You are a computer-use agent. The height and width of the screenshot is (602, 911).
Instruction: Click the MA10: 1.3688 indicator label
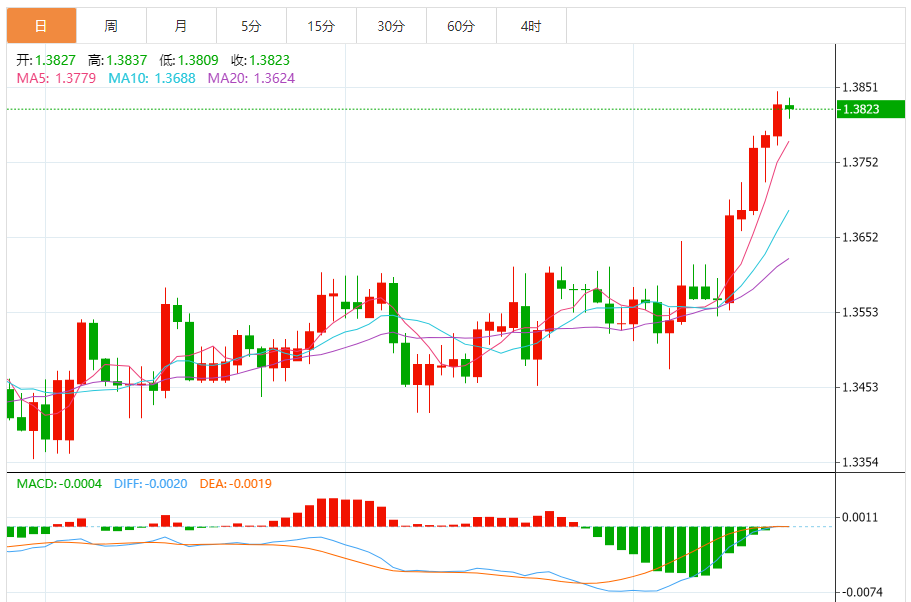[x=152, y=78]
